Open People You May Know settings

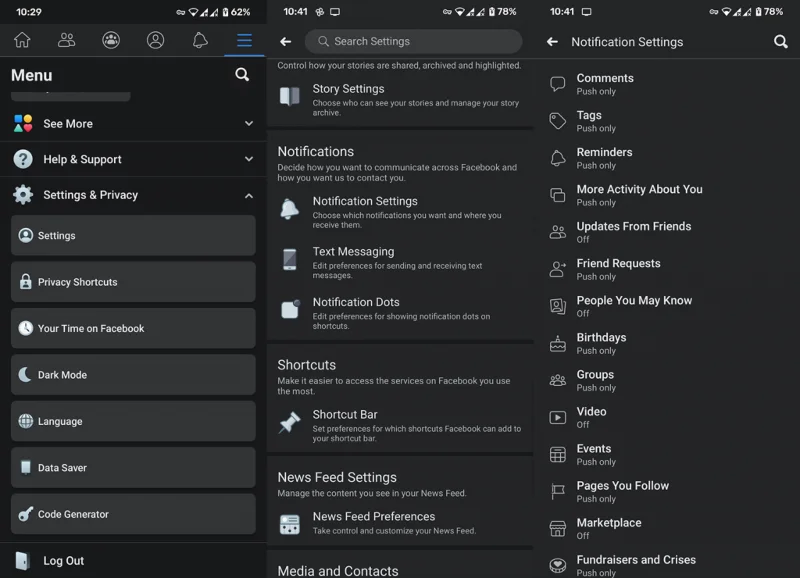[x=666, y=306]
